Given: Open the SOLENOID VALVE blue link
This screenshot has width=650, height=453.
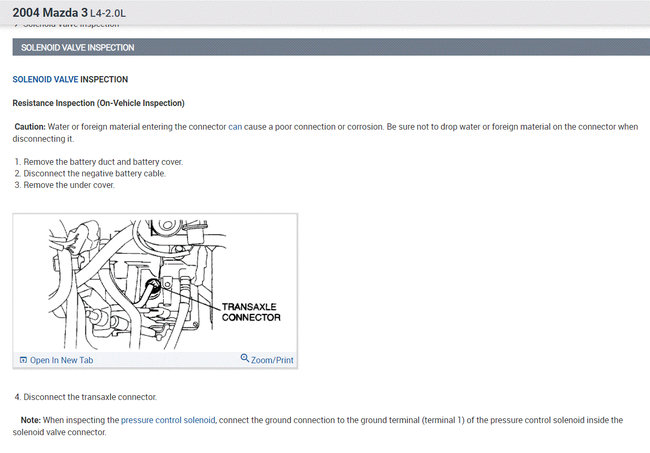Looking at the screenshot, I should [45, 79].
